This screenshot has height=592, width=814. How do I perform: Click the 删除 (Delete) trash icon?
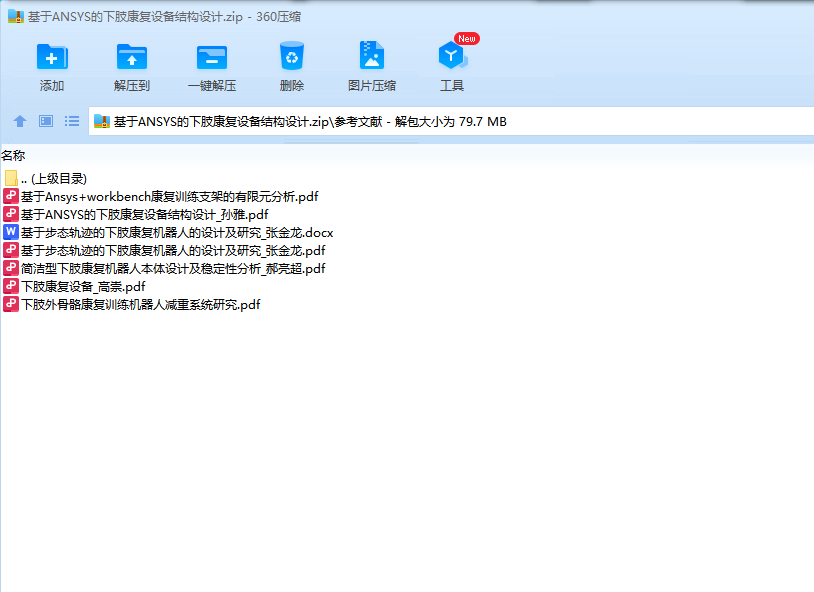[292, 56]
